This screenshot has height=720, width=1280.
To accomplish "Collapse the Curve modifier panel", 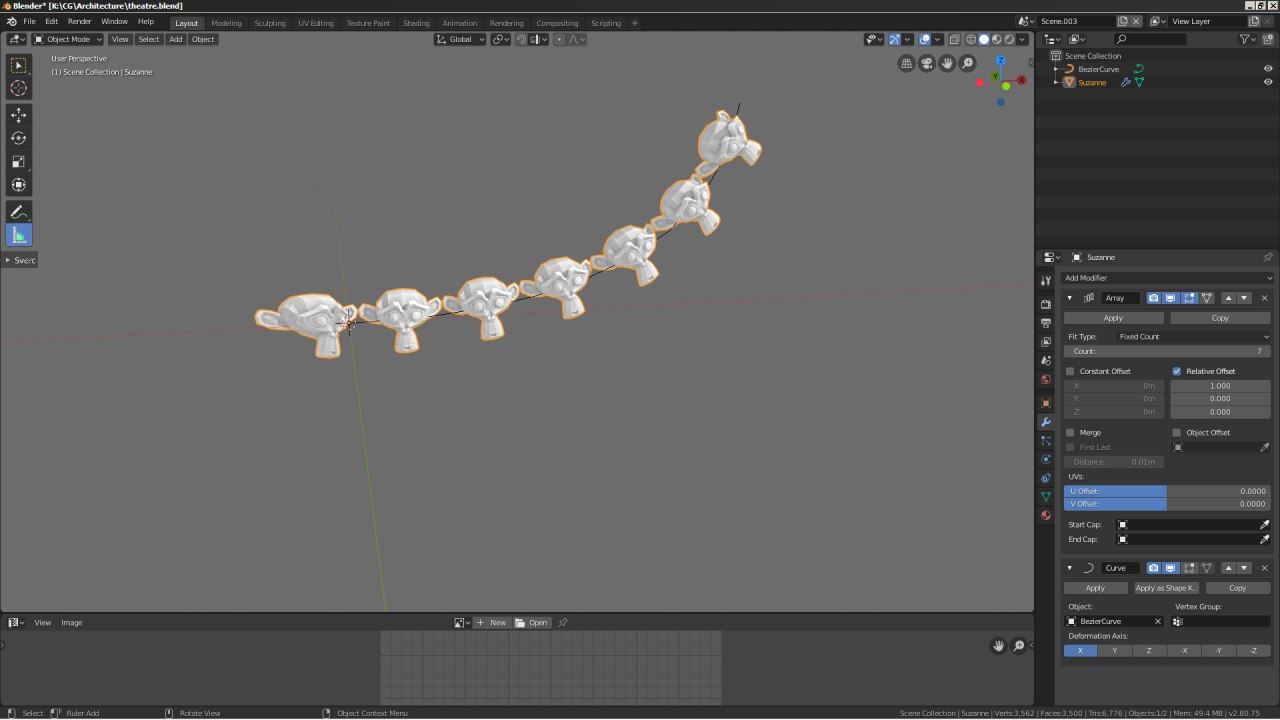I will pyautogui.click(x=1069, y=568).
